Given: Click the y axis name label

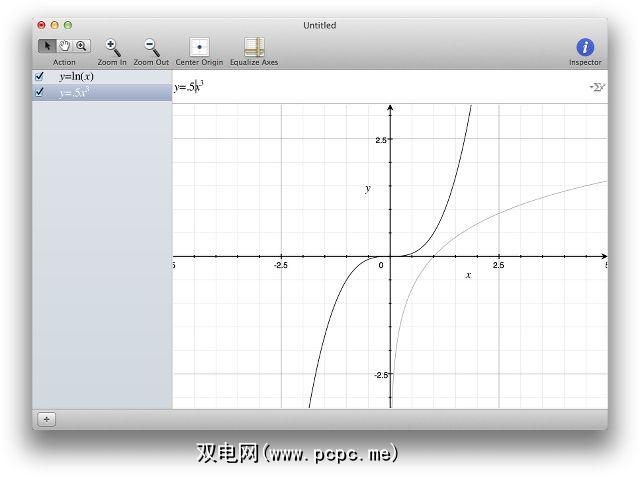Looking at the screenshot, I should click(x=368, y=189).
